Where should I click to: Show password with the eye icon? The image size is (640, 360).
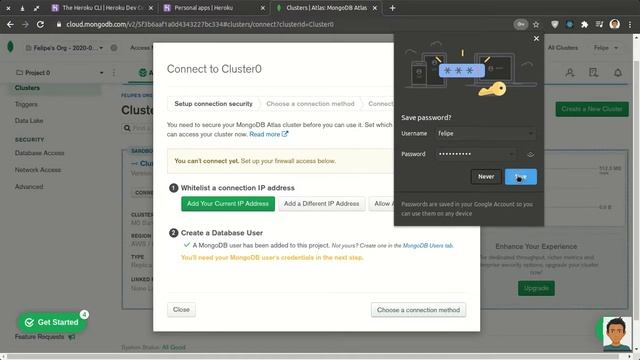[x=530, y=154]
